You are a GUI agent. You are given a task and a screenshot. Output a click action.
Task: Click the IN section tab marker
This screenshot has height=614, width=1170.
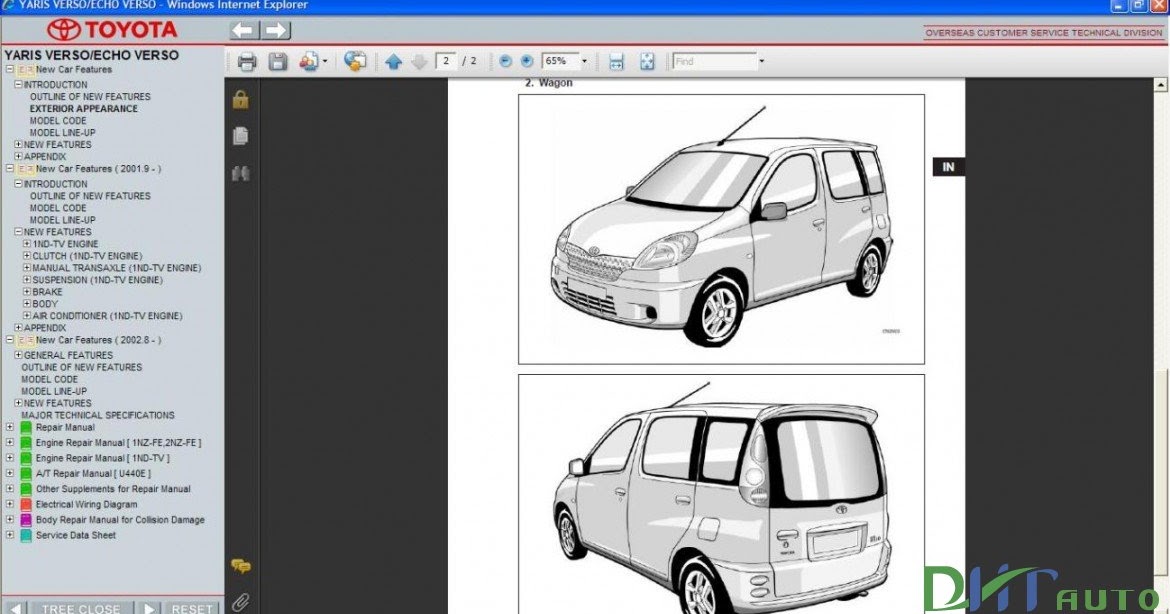pyautogui.click(x=948, y=167)
